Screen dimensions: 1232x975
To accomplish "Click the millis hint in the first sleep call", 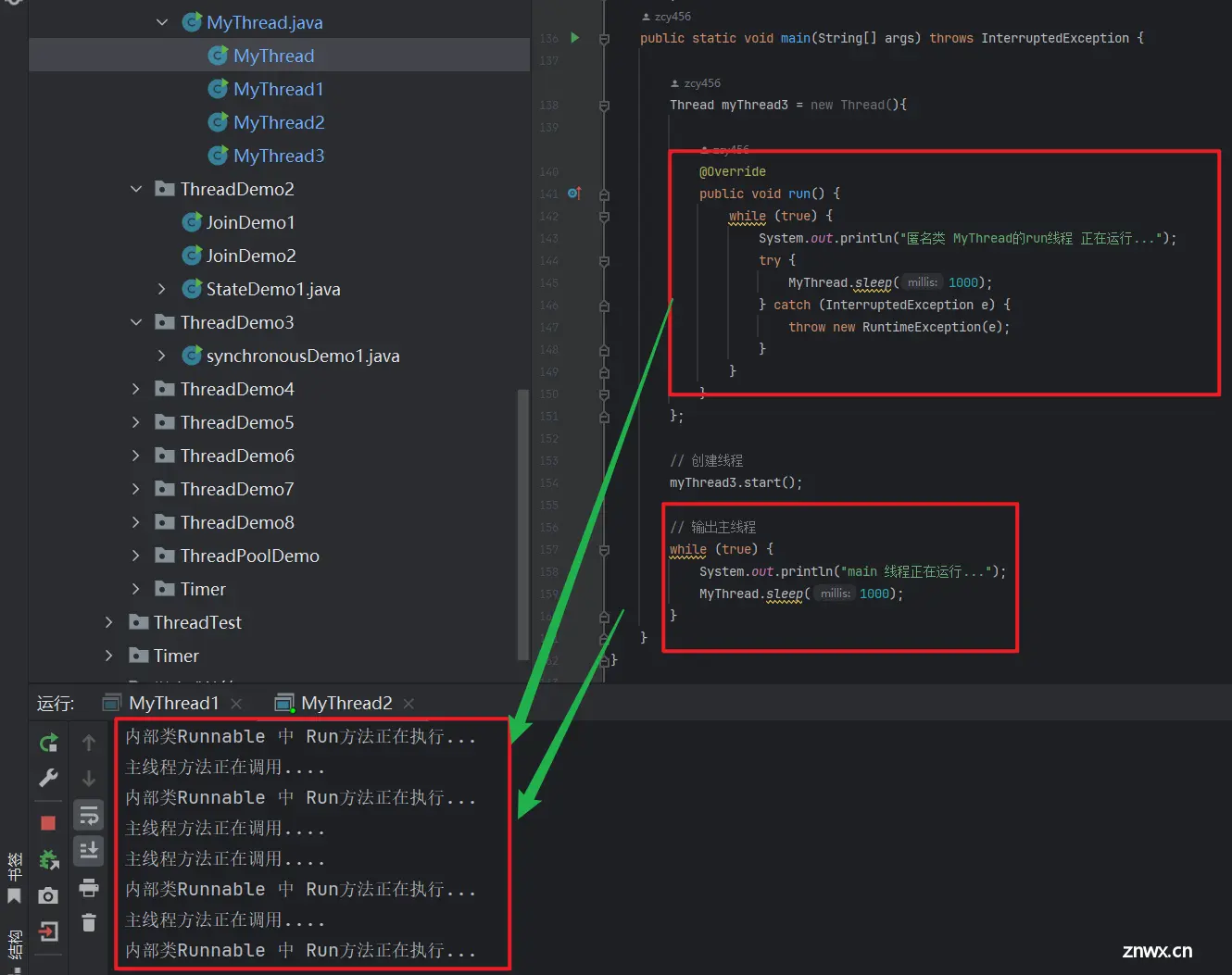I will click(x=922, y=282).
